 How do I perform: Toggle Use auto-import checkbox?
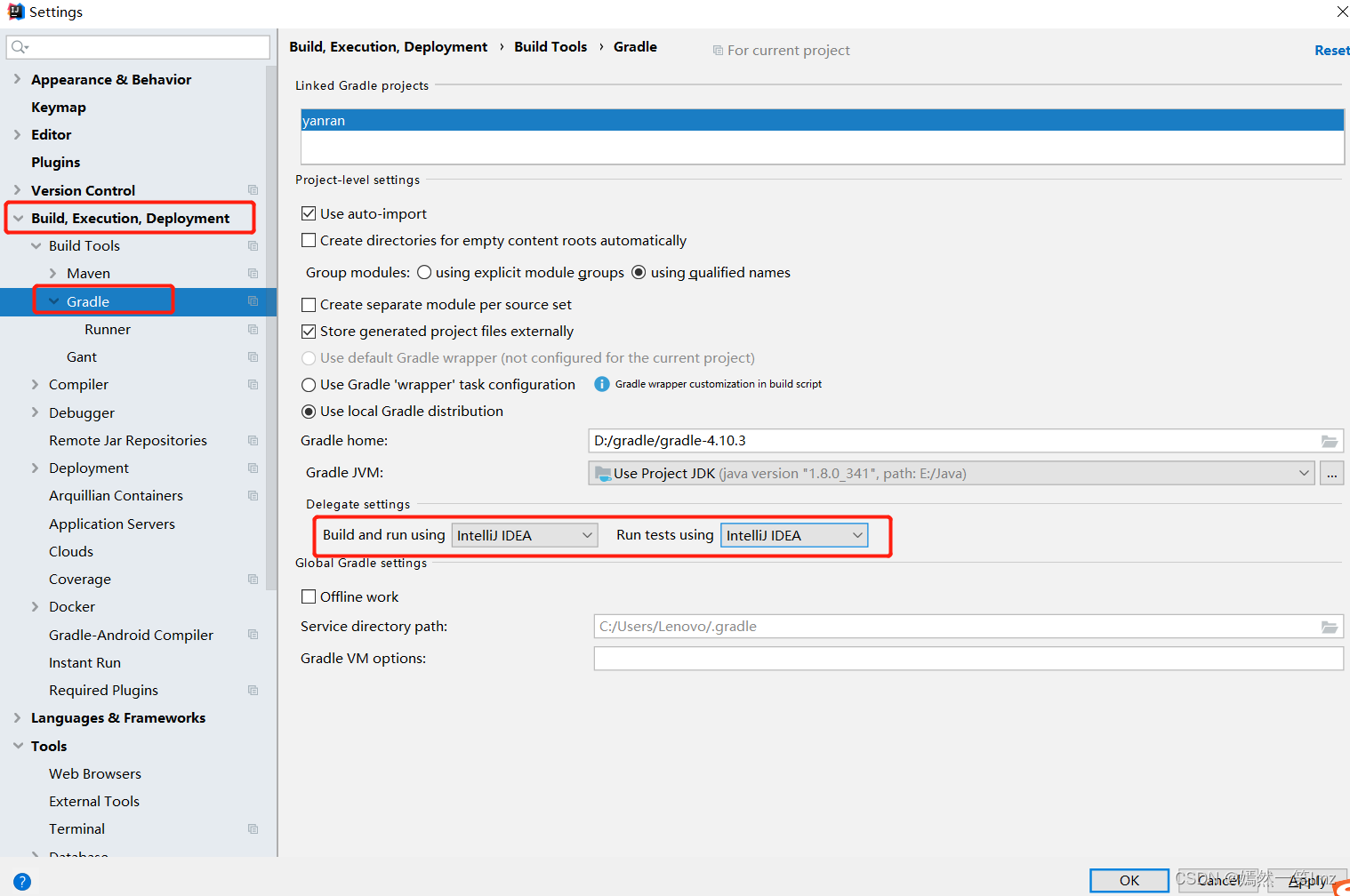[x=309, y=213]
